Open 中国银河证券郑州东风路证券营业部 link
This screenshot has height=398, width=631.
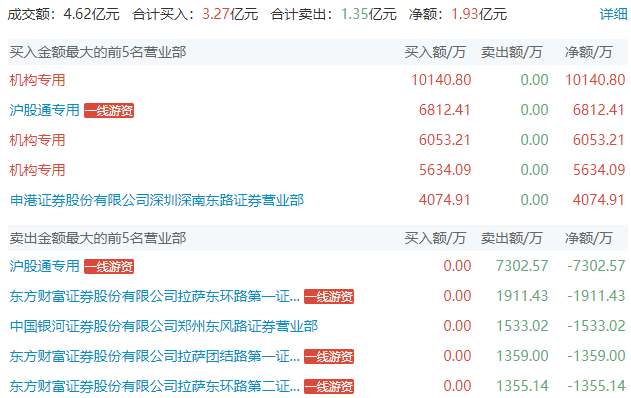coord(164,326)
